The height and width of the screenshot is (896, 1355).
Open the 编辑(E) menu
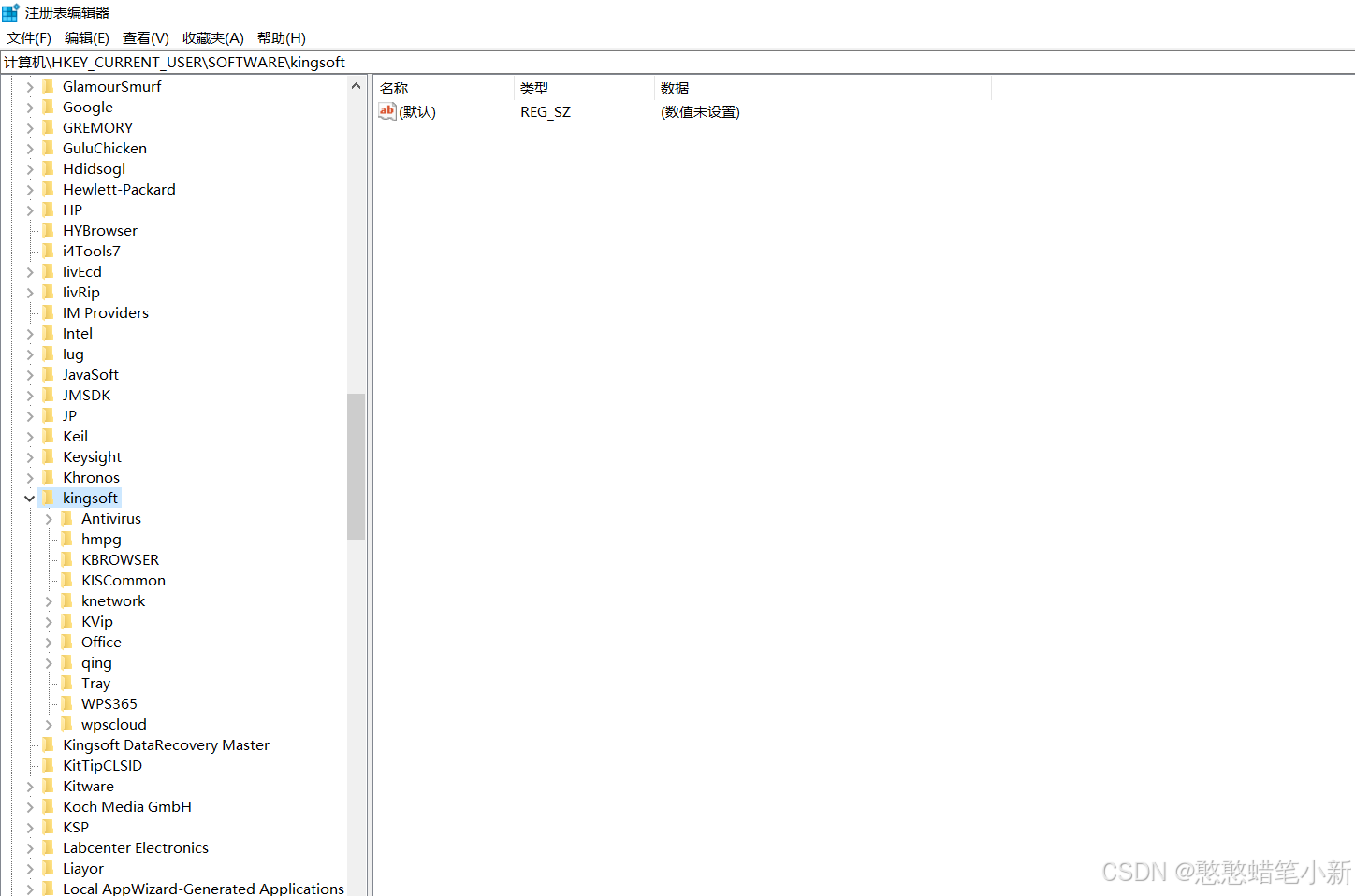point(87,38)
